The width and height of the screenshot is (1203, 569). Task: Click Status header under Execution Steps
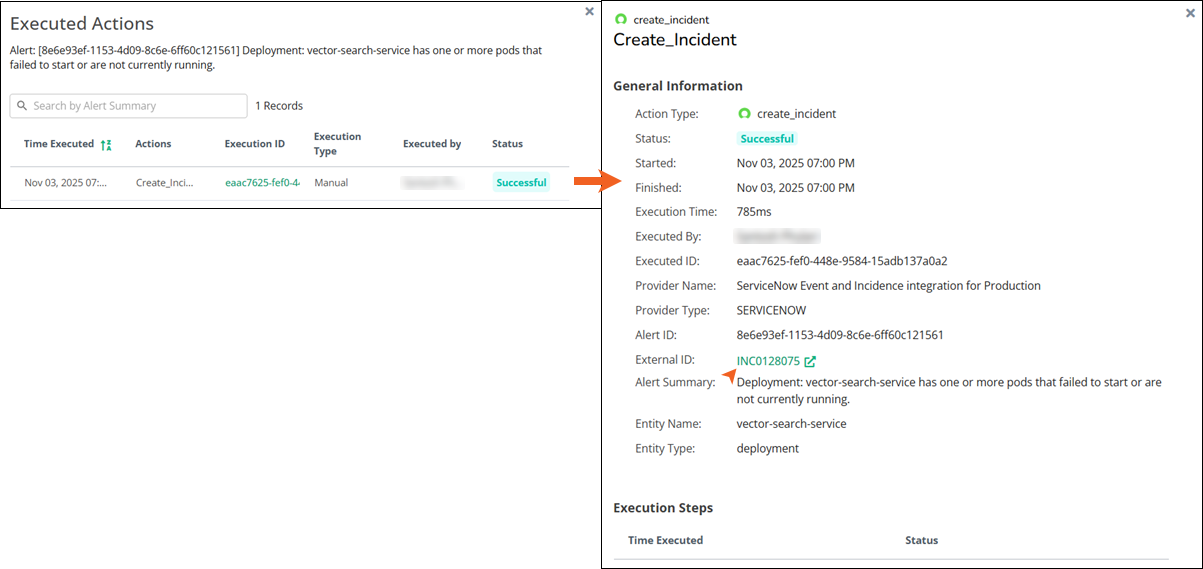click(921, 540)
